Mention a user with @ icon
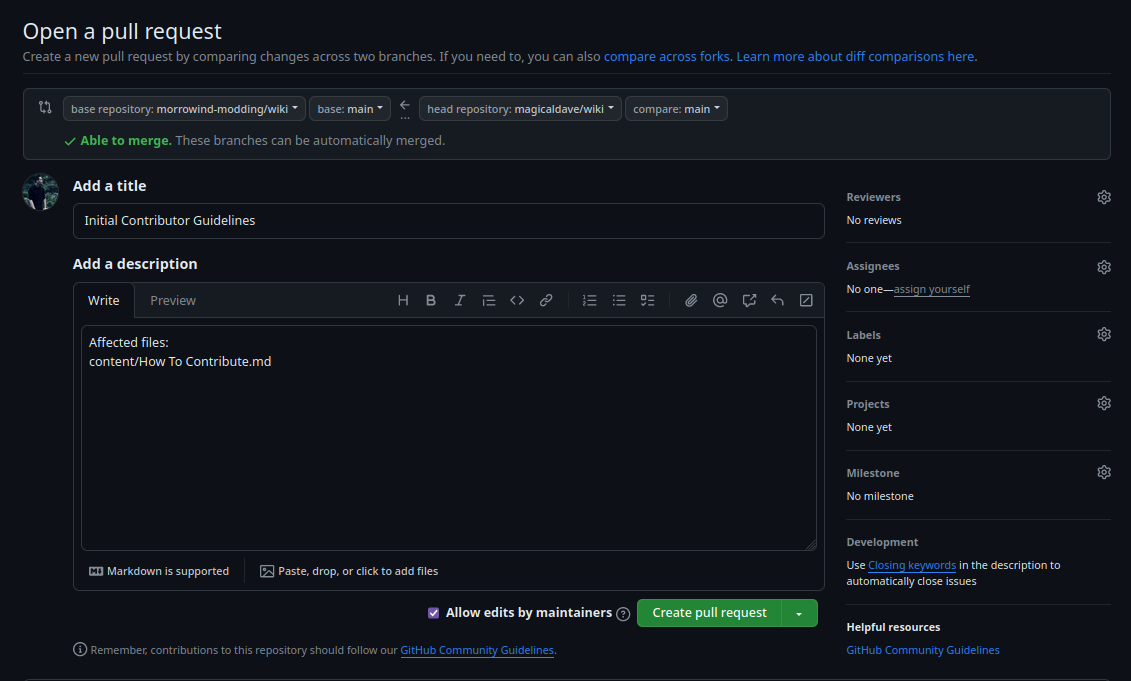Screen dimensions: 1131x681 (720, 300)
